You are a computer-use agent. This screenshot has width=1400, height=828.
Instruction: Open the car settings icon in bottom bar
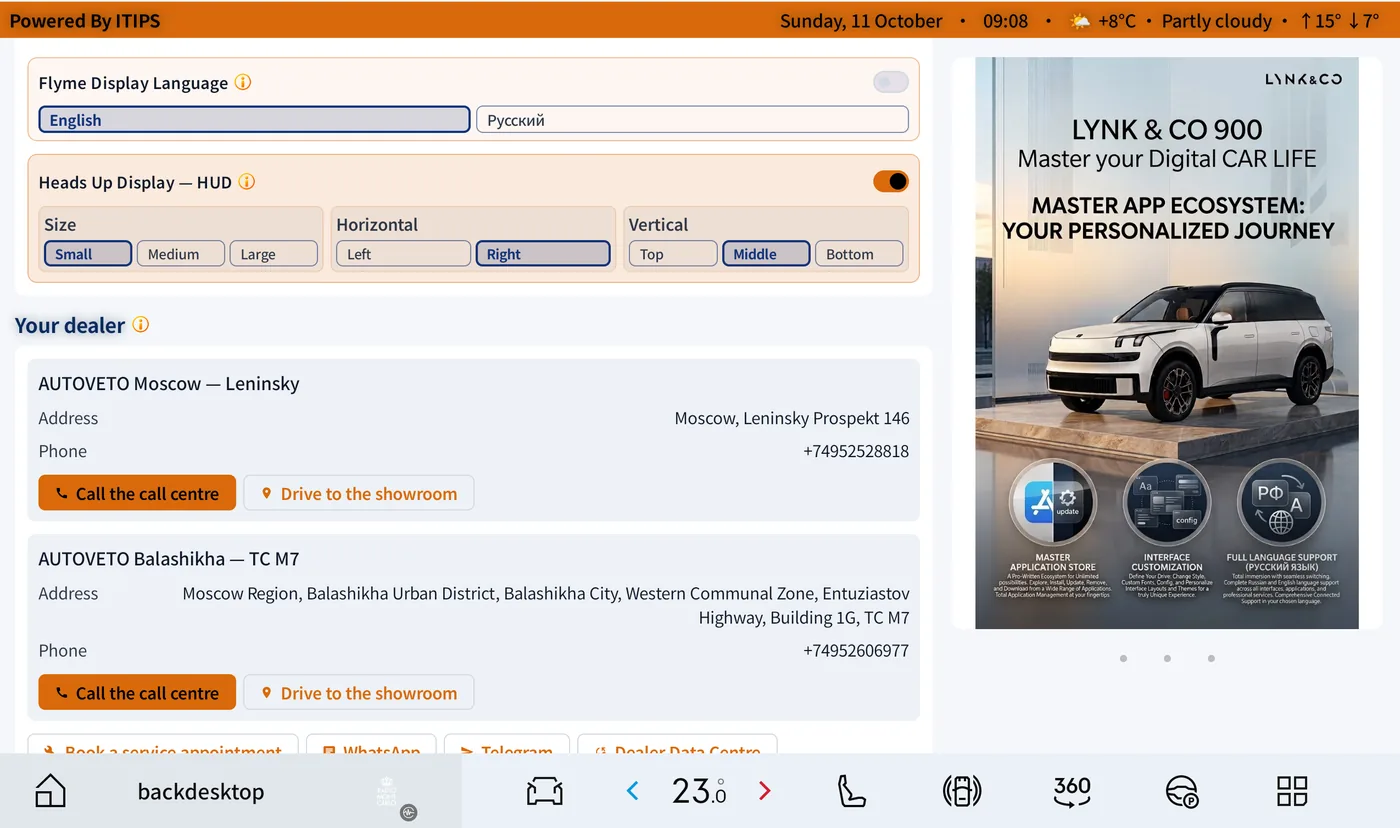coord(545,791)
